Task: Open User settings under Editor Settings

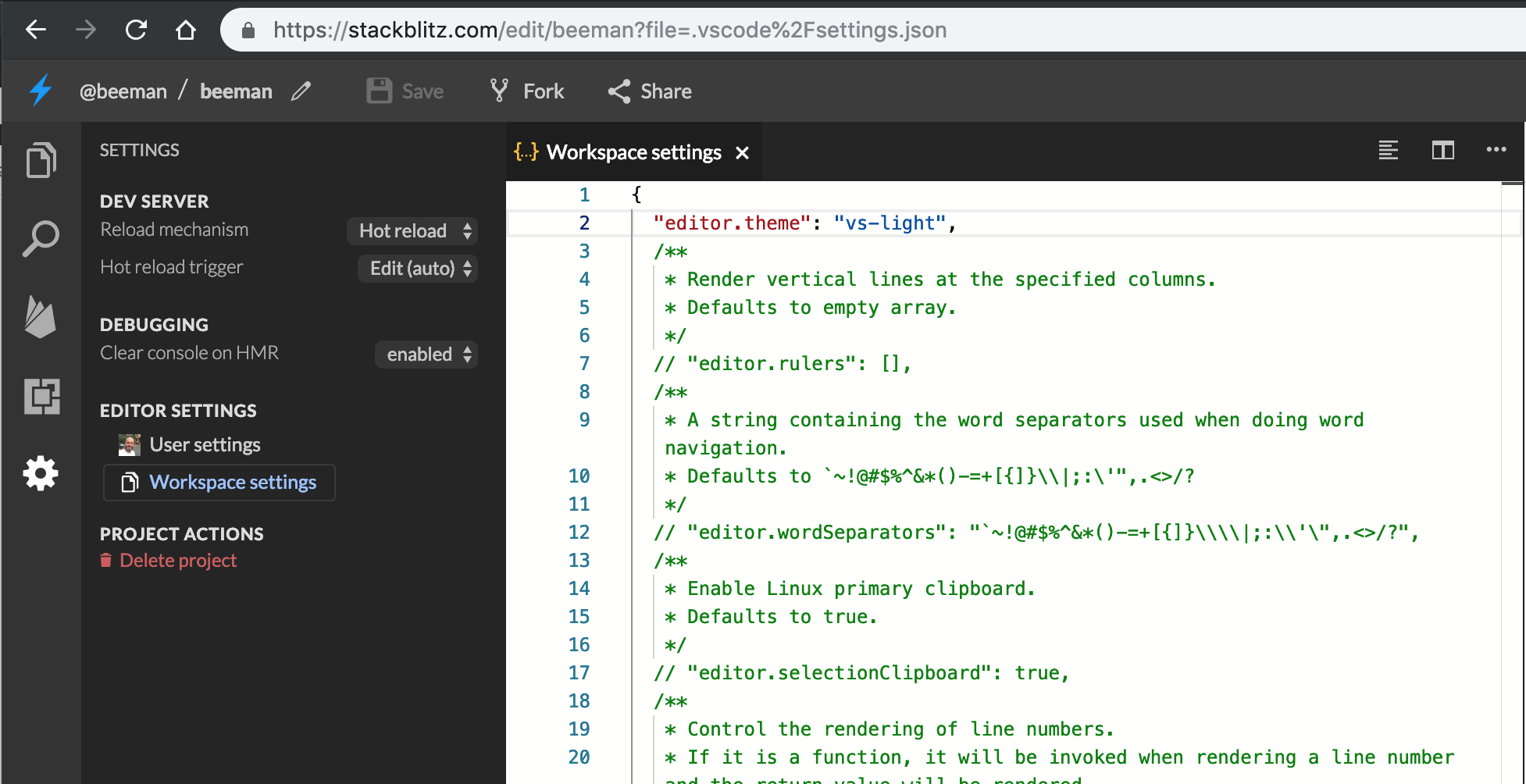Action: coord(205,444)
